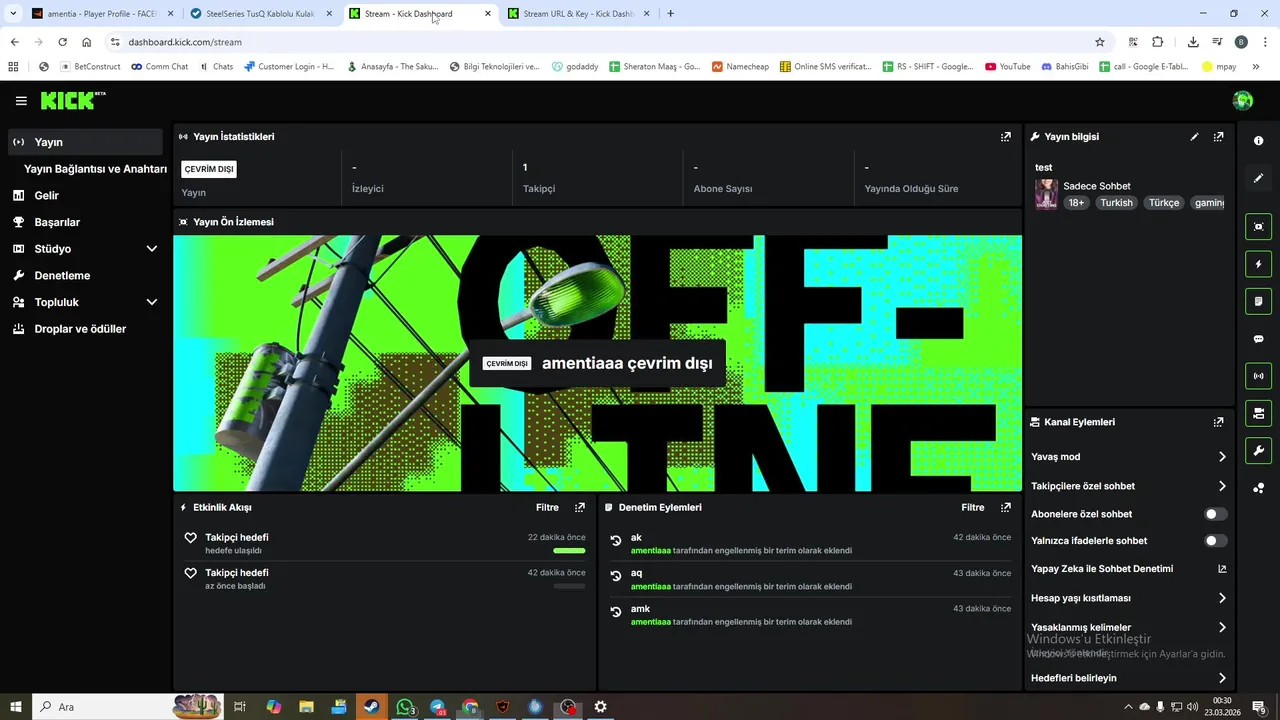Click the Turkish tag chip
The height and width of the screenshot is (720, 1280).
pyautogui.click(x=1117, y=203)
